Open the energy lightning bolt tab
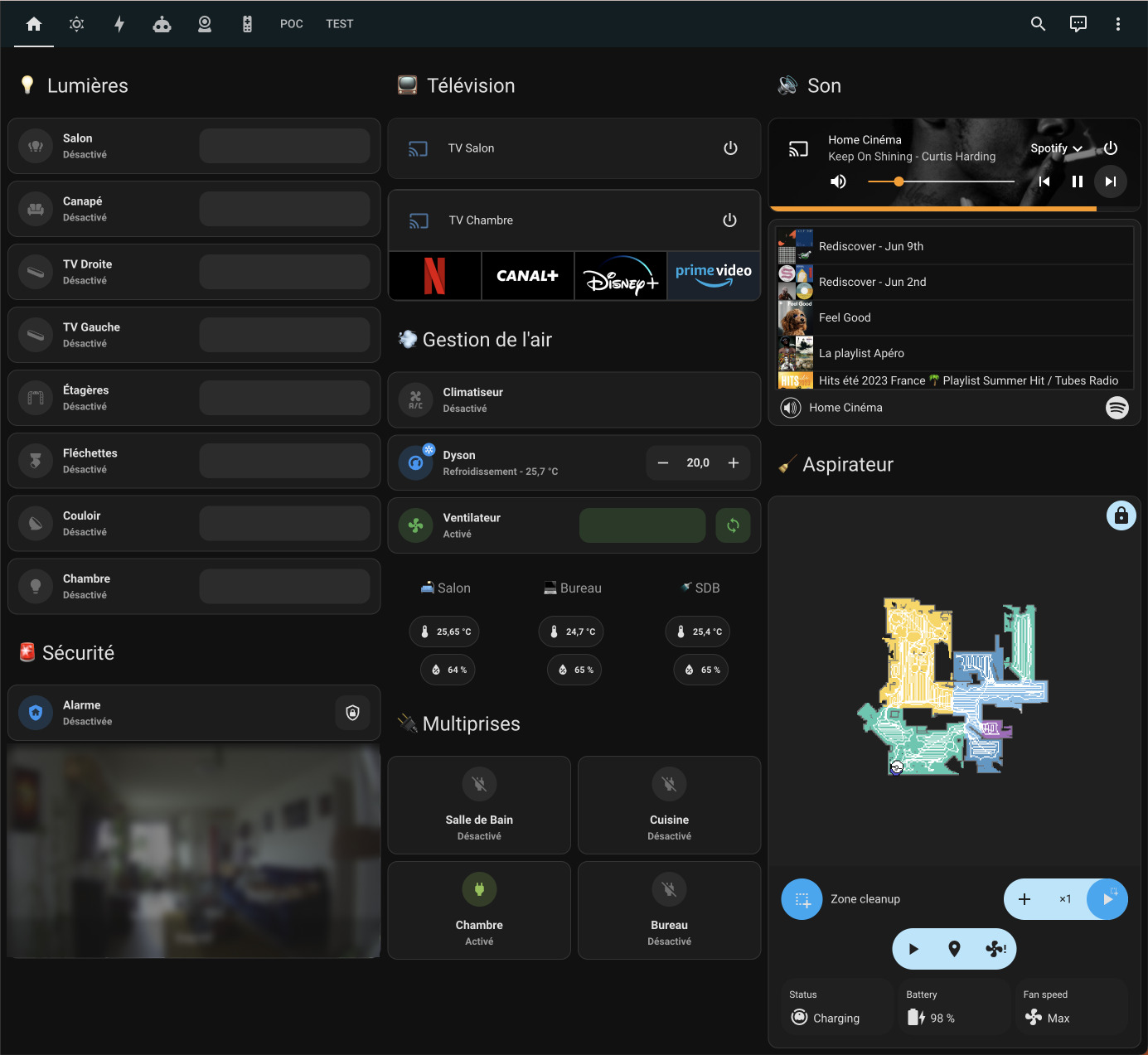1148x1055 pixels. pyautogui.click(x=119, y=24)
